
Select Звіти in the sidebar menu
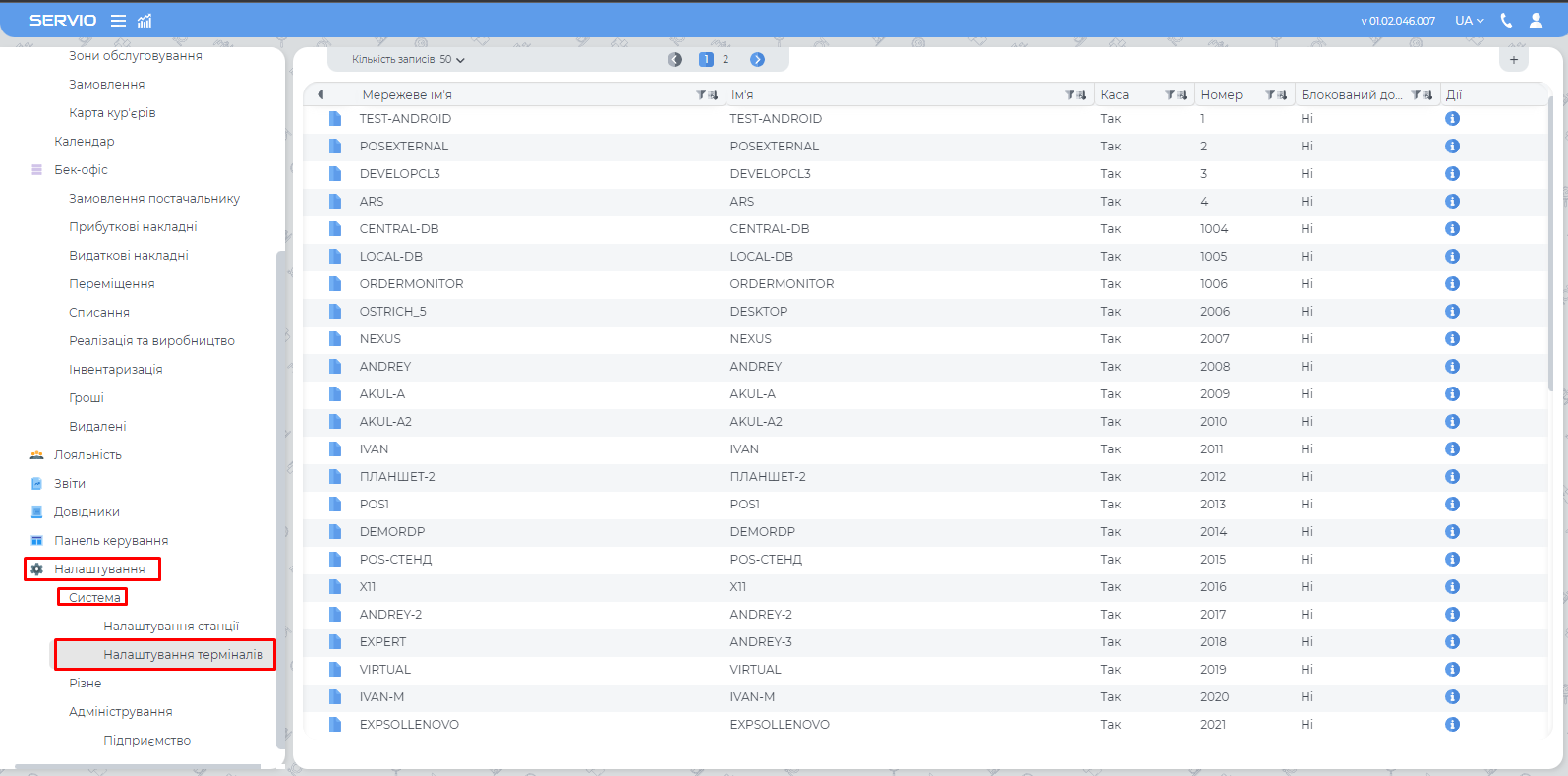tap(70, 484)
